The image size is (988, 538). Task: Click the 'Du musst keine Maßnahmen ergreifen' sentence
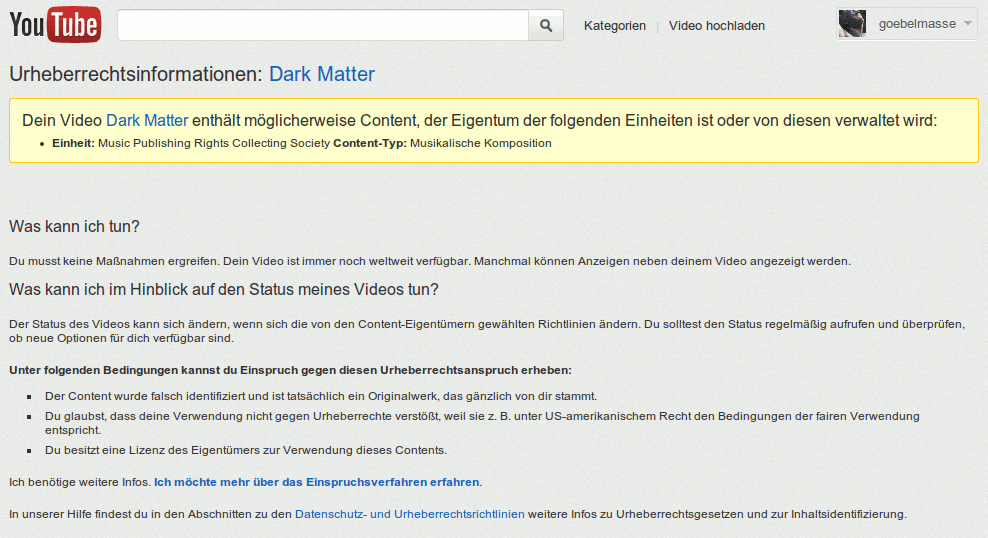(430, 261)
